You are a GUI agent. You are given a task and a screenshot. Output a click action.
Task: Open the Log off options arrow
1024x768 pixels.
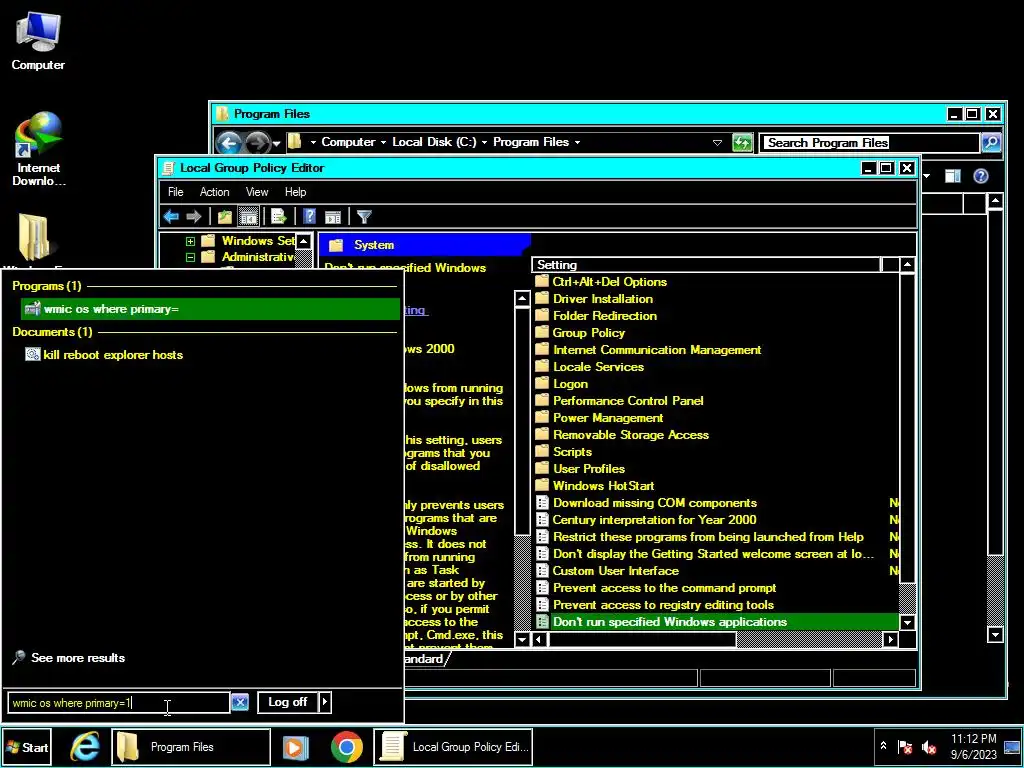[x=325, y=702]
